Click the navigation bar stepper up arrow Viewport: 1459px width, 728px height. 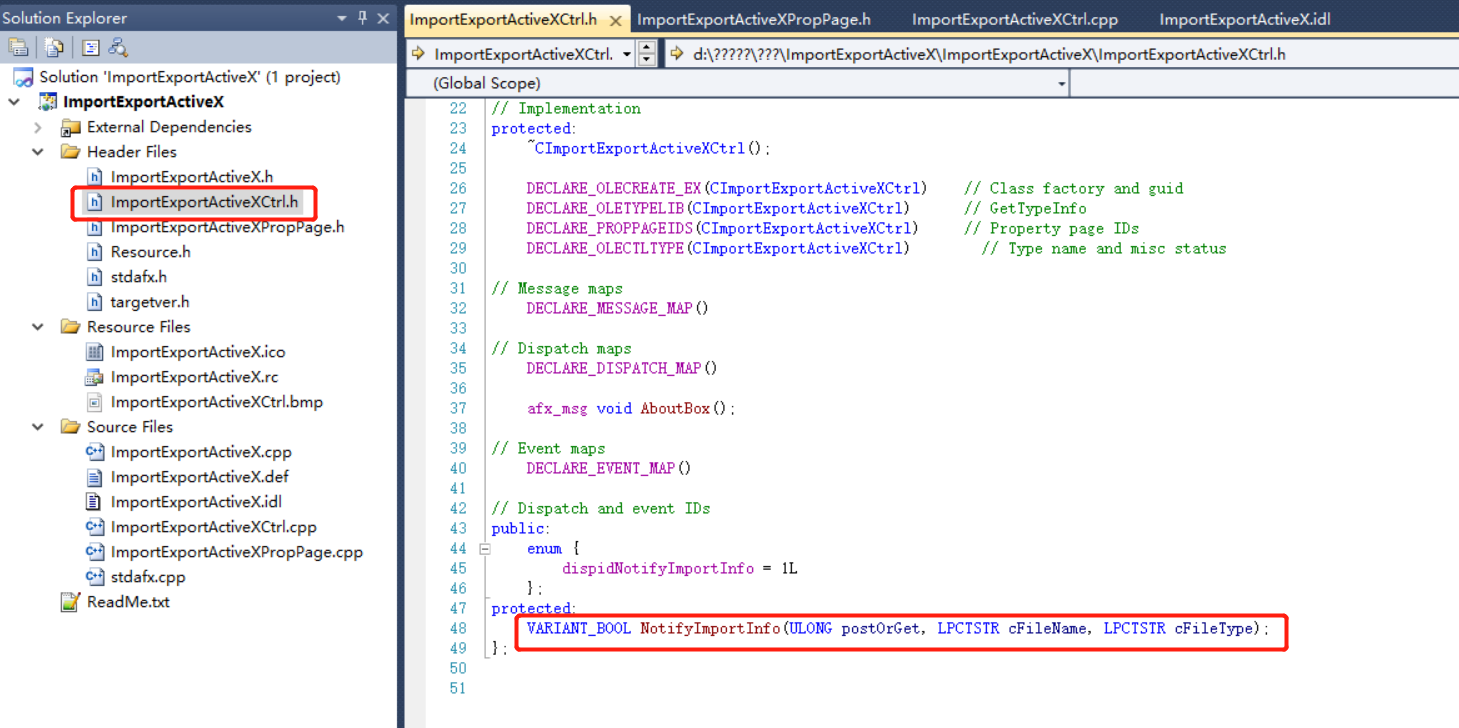[646, 48]
